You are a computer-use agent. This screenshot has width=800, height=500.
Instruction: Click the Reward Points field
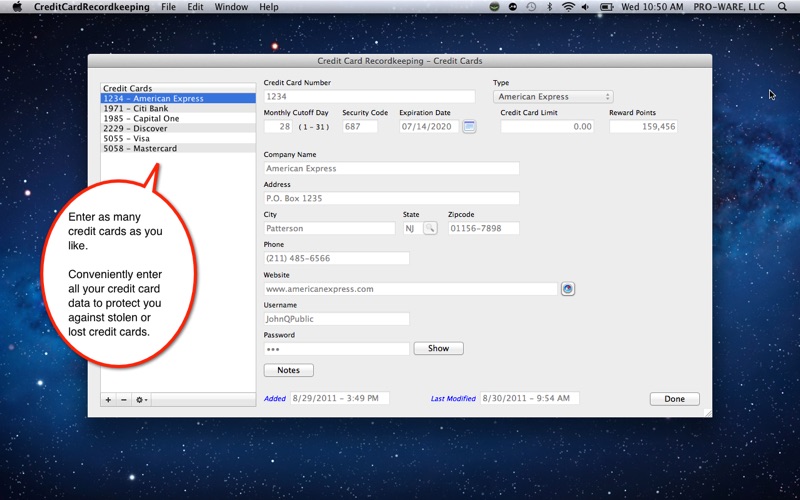[643, 127]
